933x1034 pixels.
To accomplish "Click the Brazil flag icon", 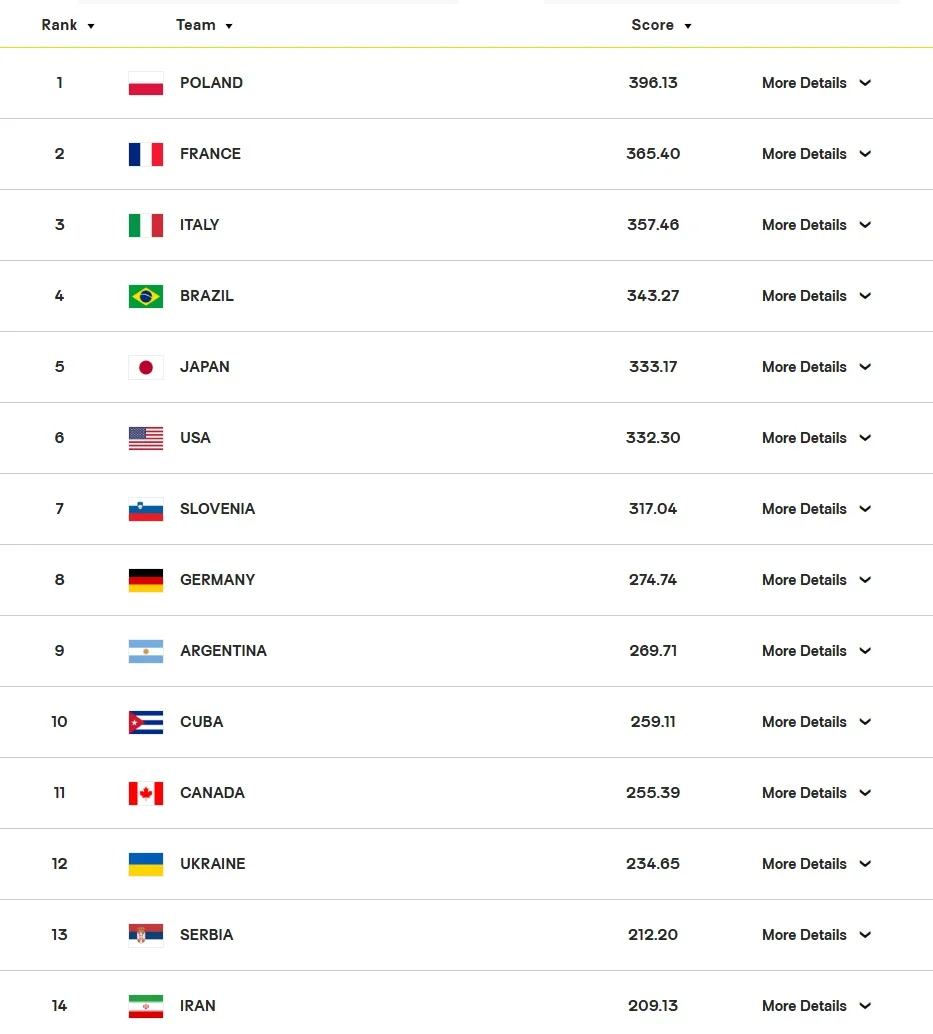I will point(146,297).
